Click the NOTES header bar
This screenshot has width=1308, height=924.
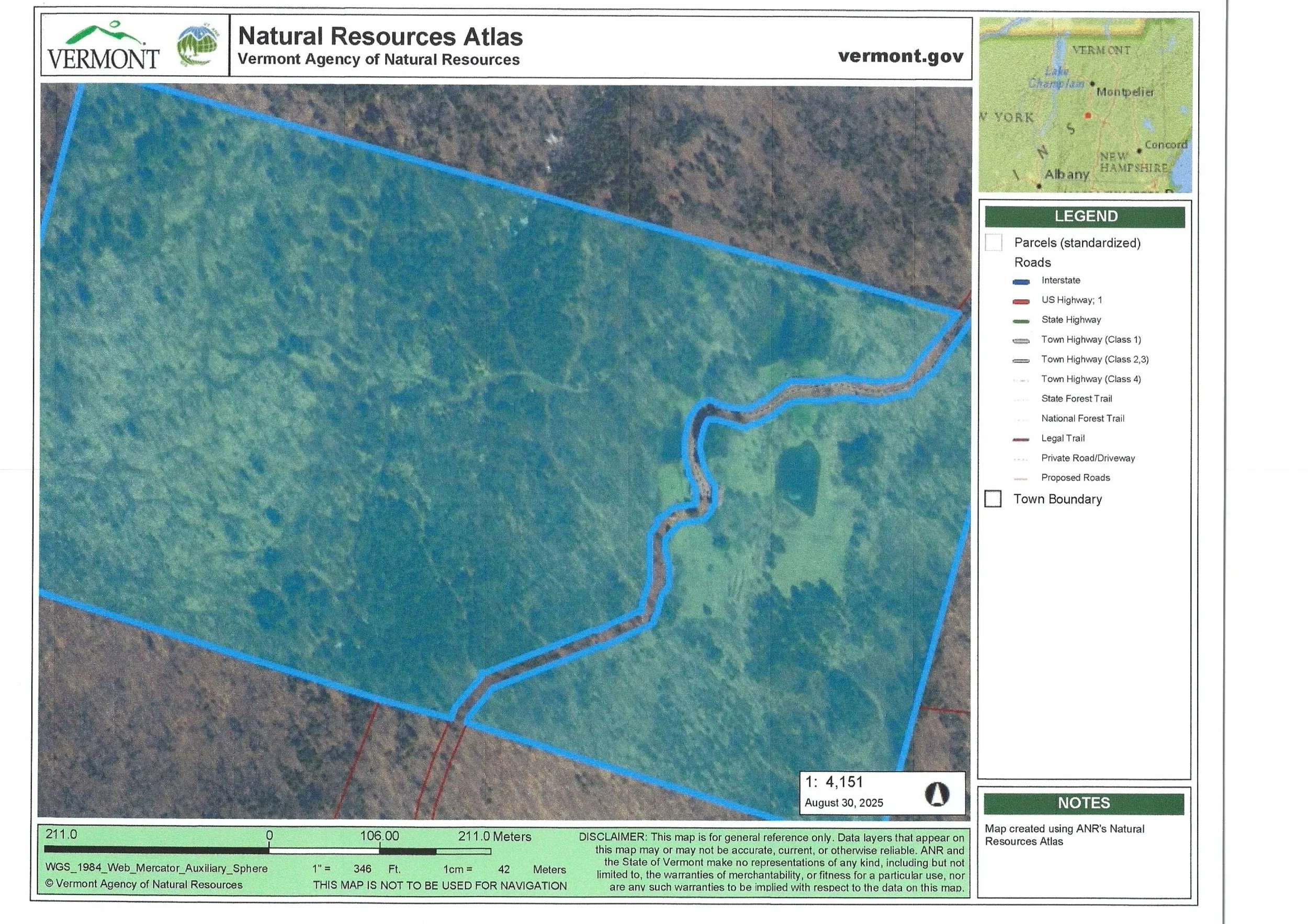[1084, 803]
